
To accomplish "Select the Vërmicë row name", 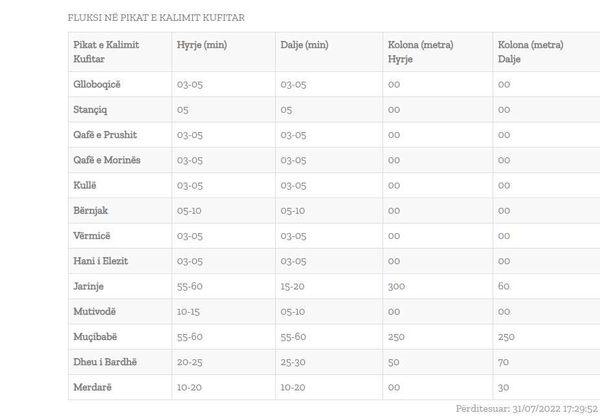I will click(x=91, y=236).
